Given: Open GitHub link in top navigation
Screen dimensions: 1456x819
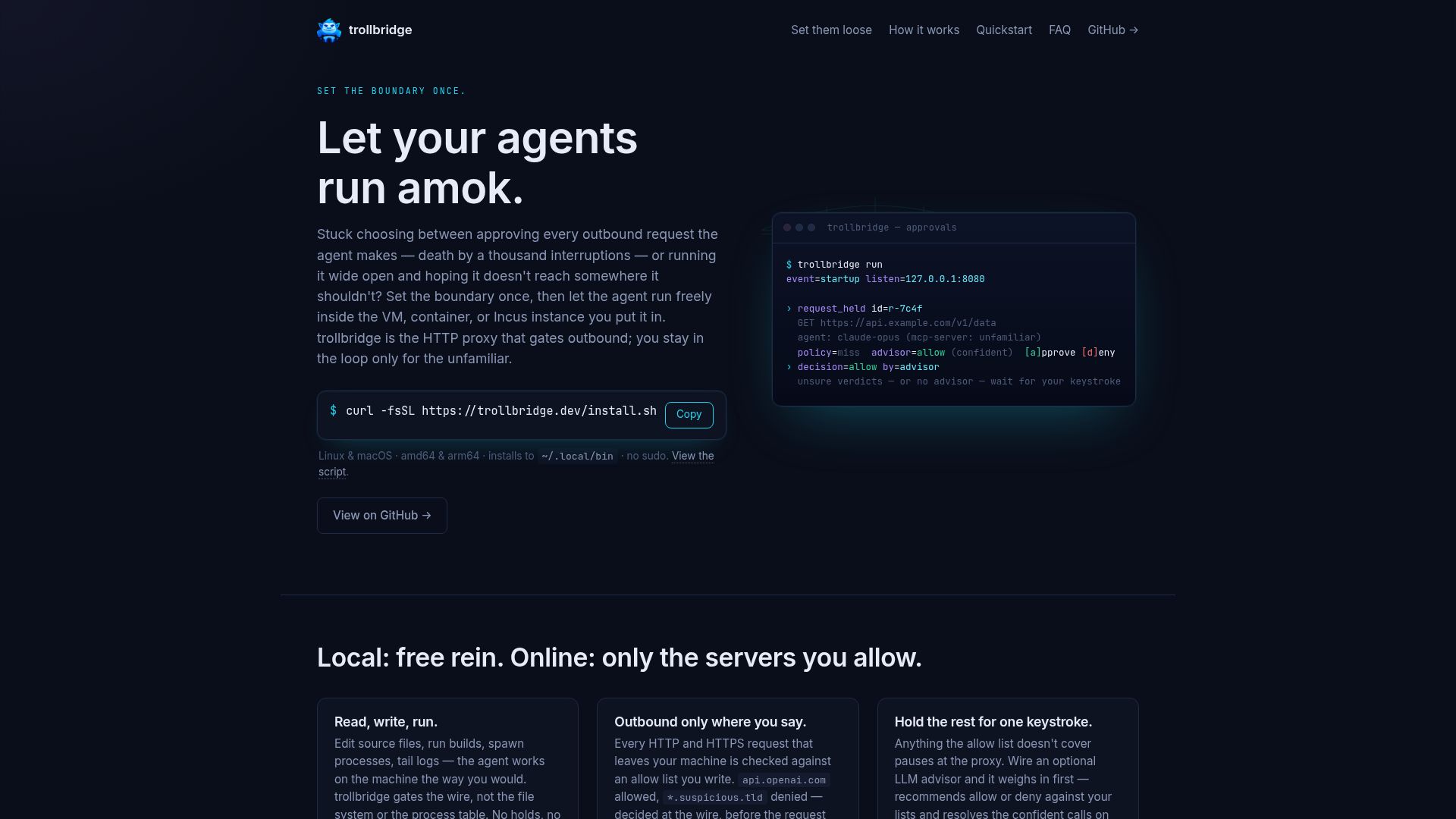Looking at the screenshot, I should coord(1112,30).
